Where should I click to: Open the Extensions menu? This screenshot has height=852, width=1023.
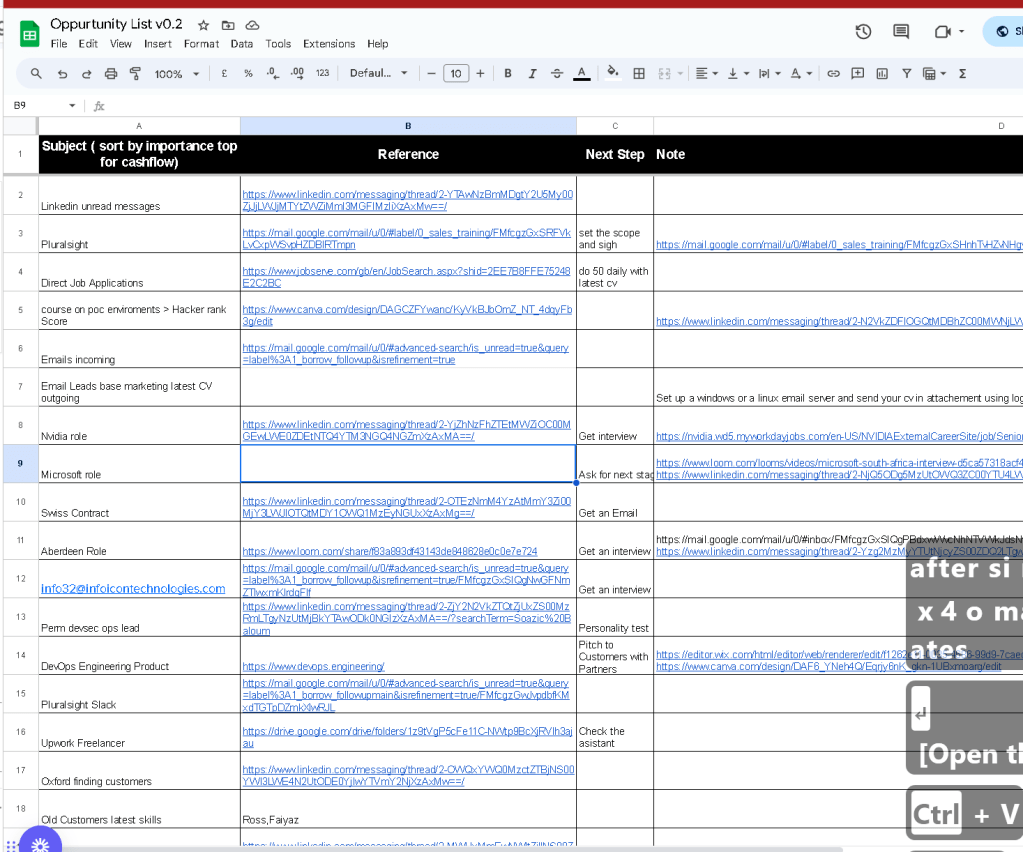329,44
